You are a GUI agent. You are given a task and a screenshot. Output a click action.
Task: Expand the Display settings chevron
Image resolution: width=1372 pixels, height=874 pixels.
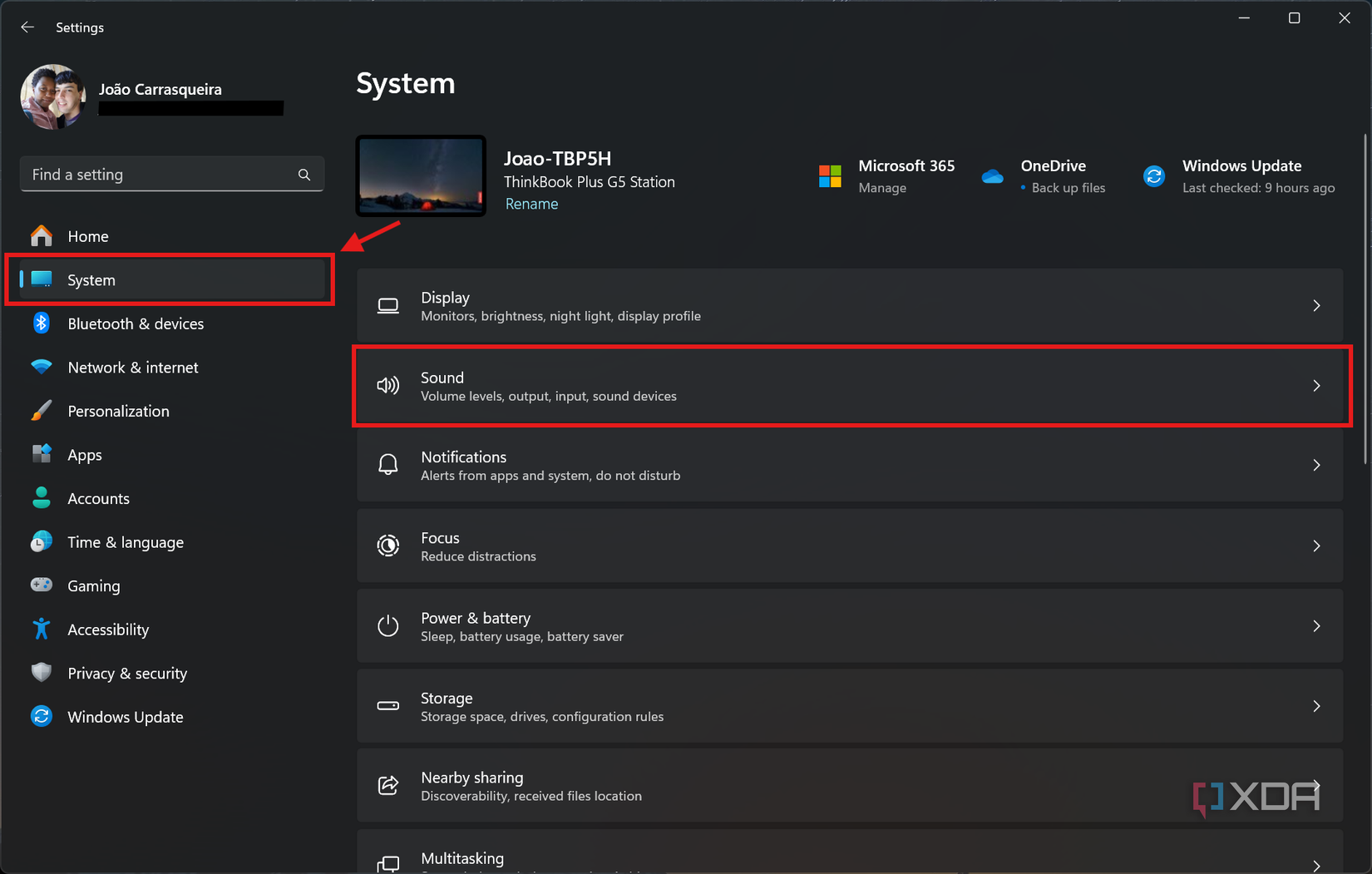(1316, 306)
